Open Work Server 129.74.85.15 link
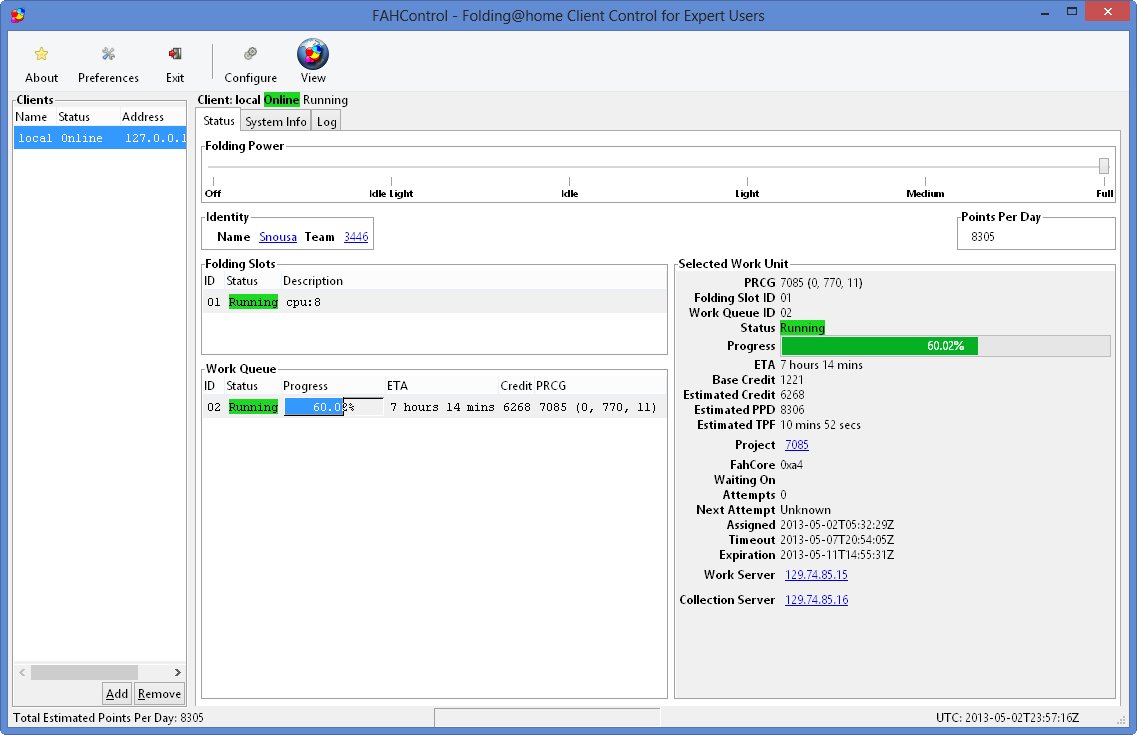This screenshot has width=1137, height=735. point(816,575)
